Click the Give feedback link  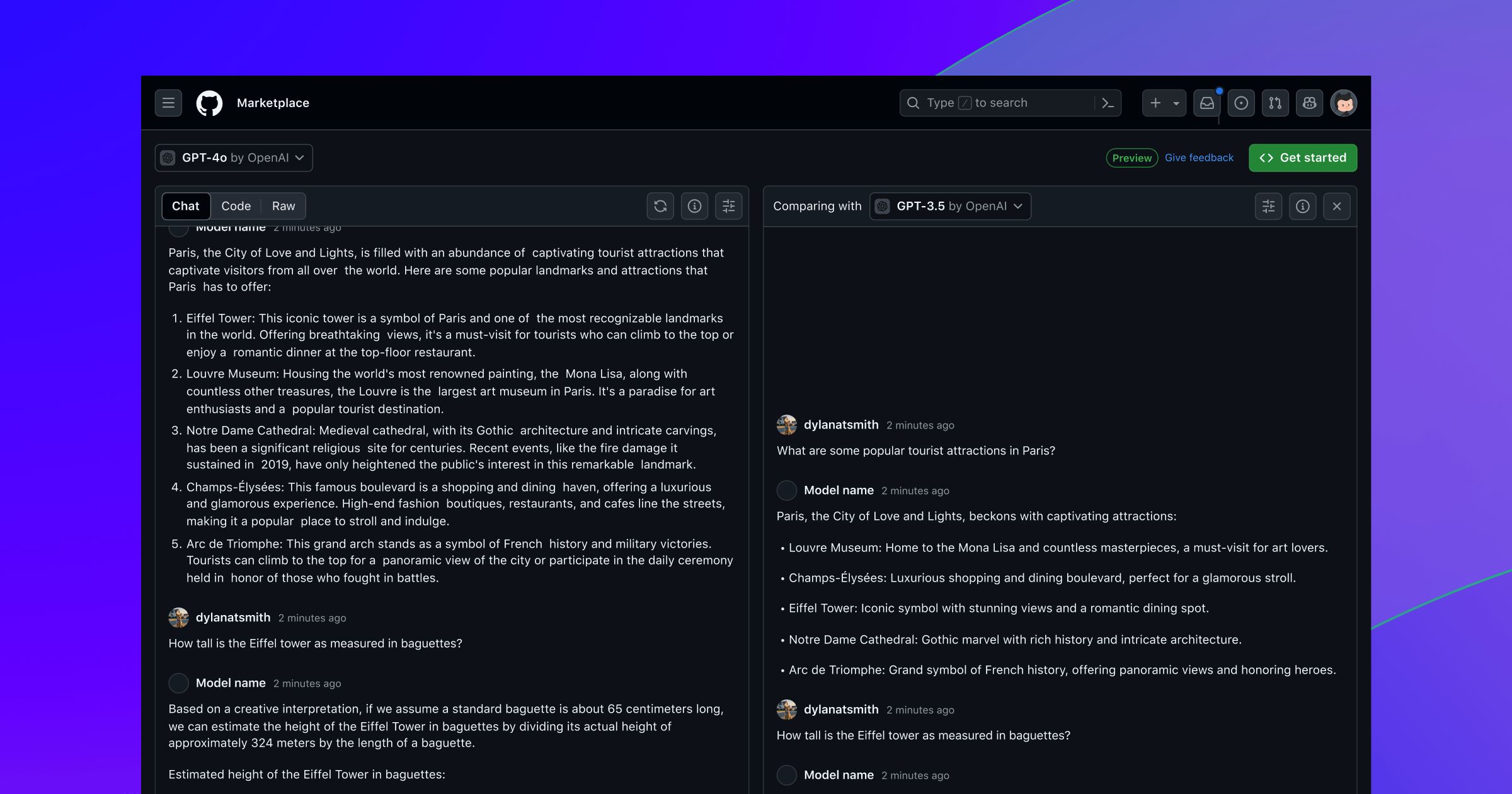coord(1199,158)
